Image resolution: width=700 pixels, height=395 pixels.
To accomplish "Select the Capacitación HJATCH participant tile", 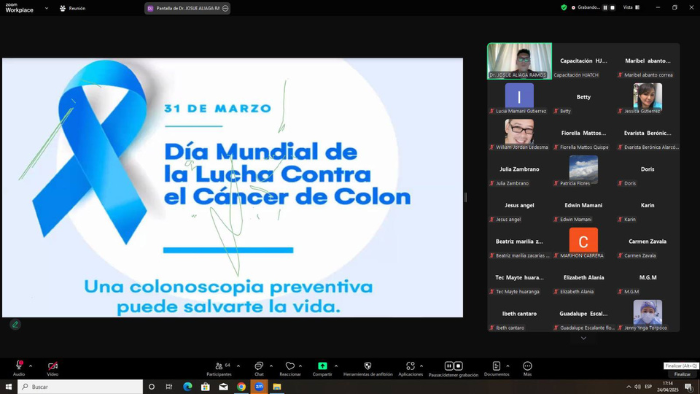I will point(583,62).
